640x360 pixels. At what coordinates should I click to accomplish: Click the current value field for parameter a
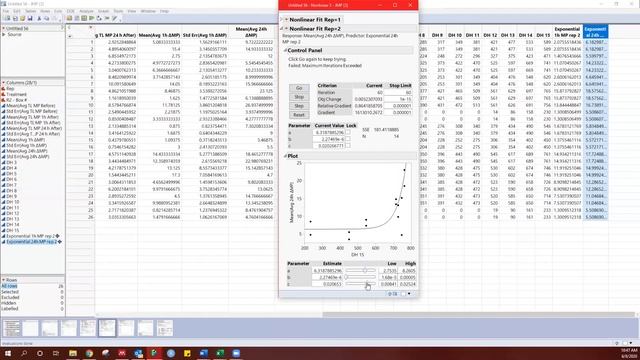[329, 132]
